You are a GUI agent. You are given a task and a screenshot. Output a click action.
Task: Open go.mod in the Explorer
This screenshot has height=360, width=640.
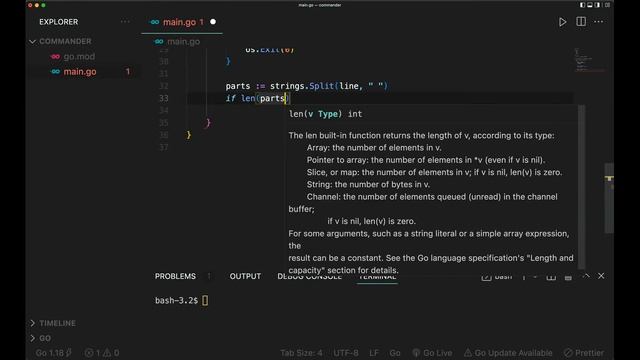coord(79,56)
